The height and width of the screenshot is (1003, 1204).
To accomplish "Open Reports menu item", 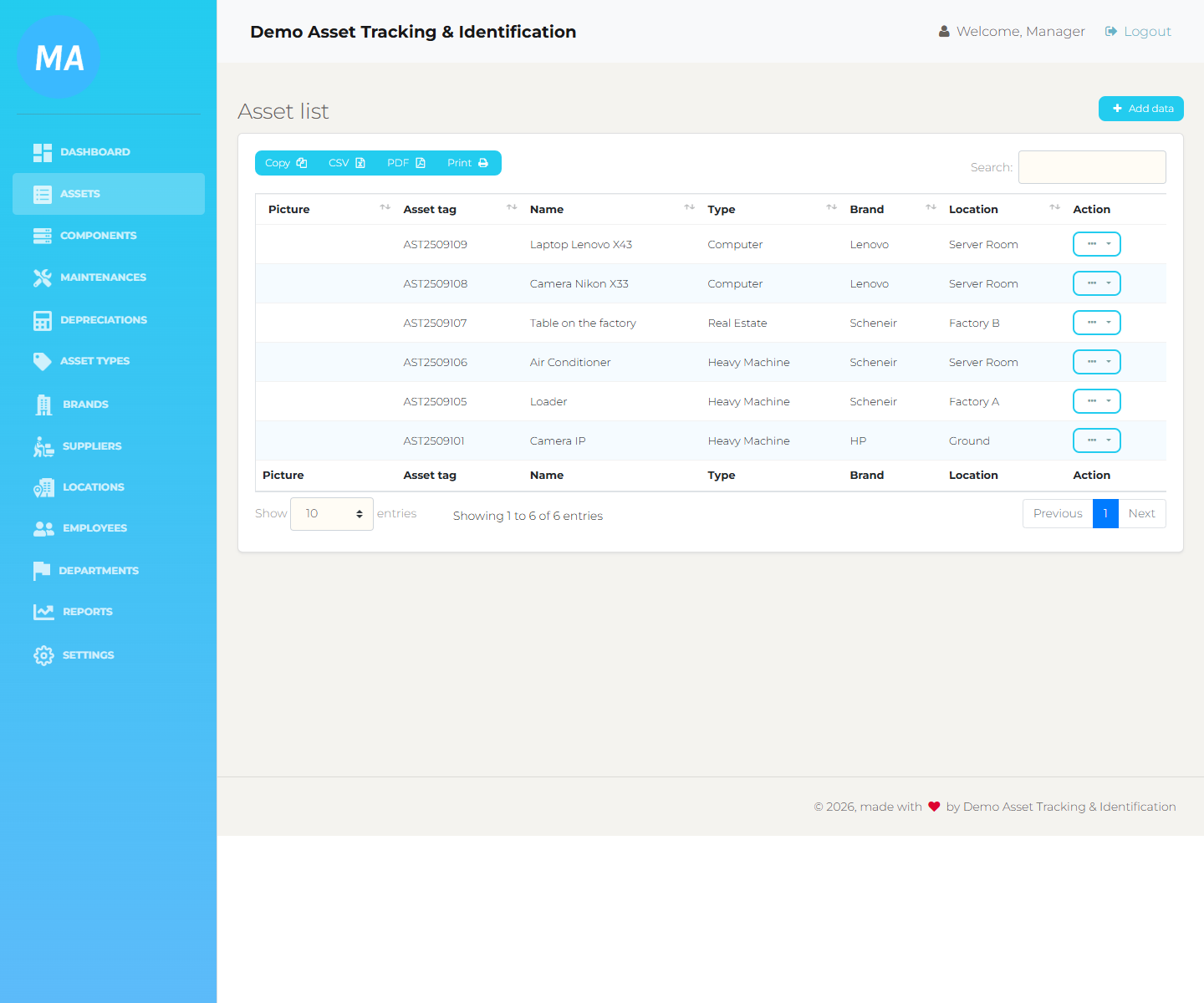I will coord(109,612).
